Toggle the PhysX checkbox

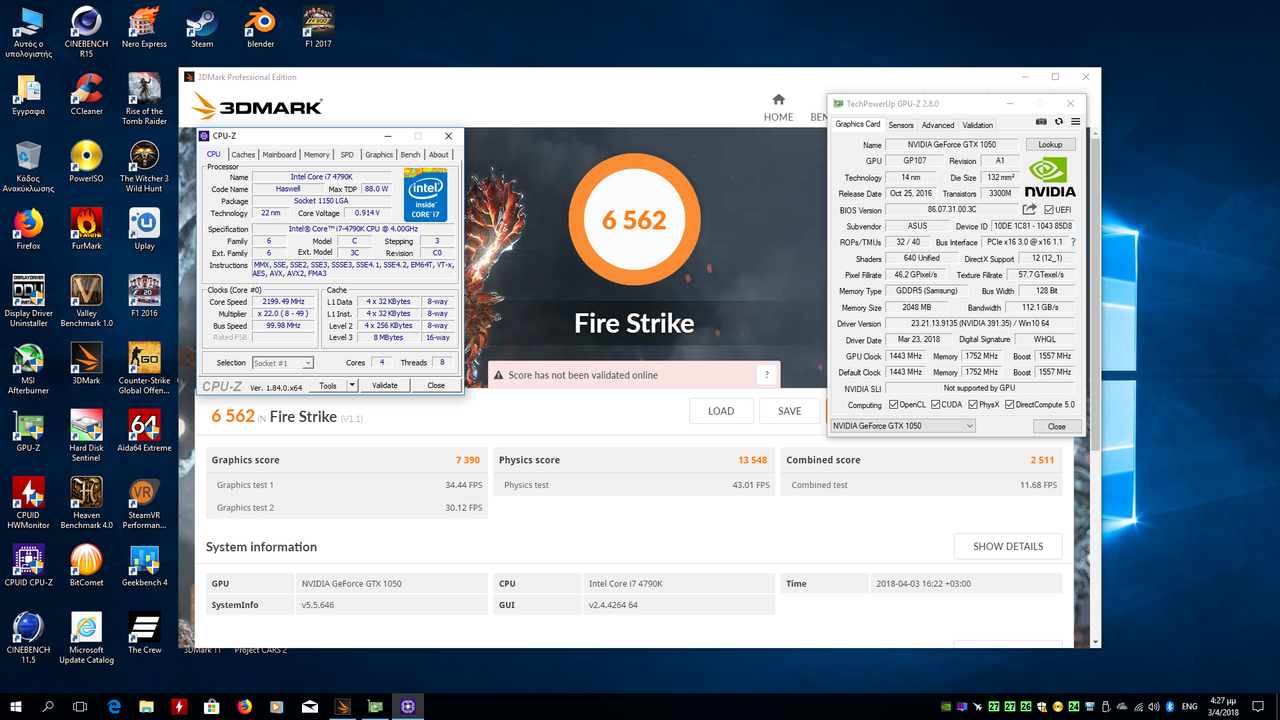[x=972, y=405]
